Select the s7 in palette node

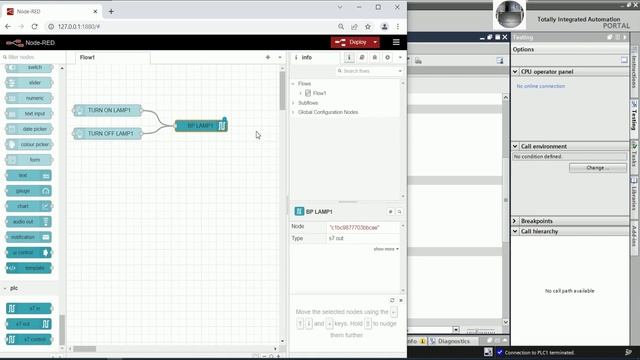point(29,309)
